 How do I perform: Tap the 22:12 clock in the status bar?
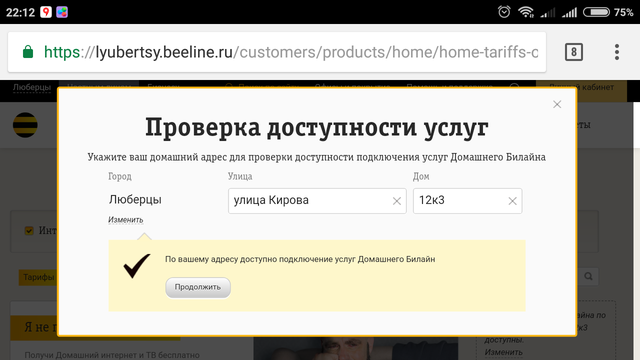(x=20, y=12)
